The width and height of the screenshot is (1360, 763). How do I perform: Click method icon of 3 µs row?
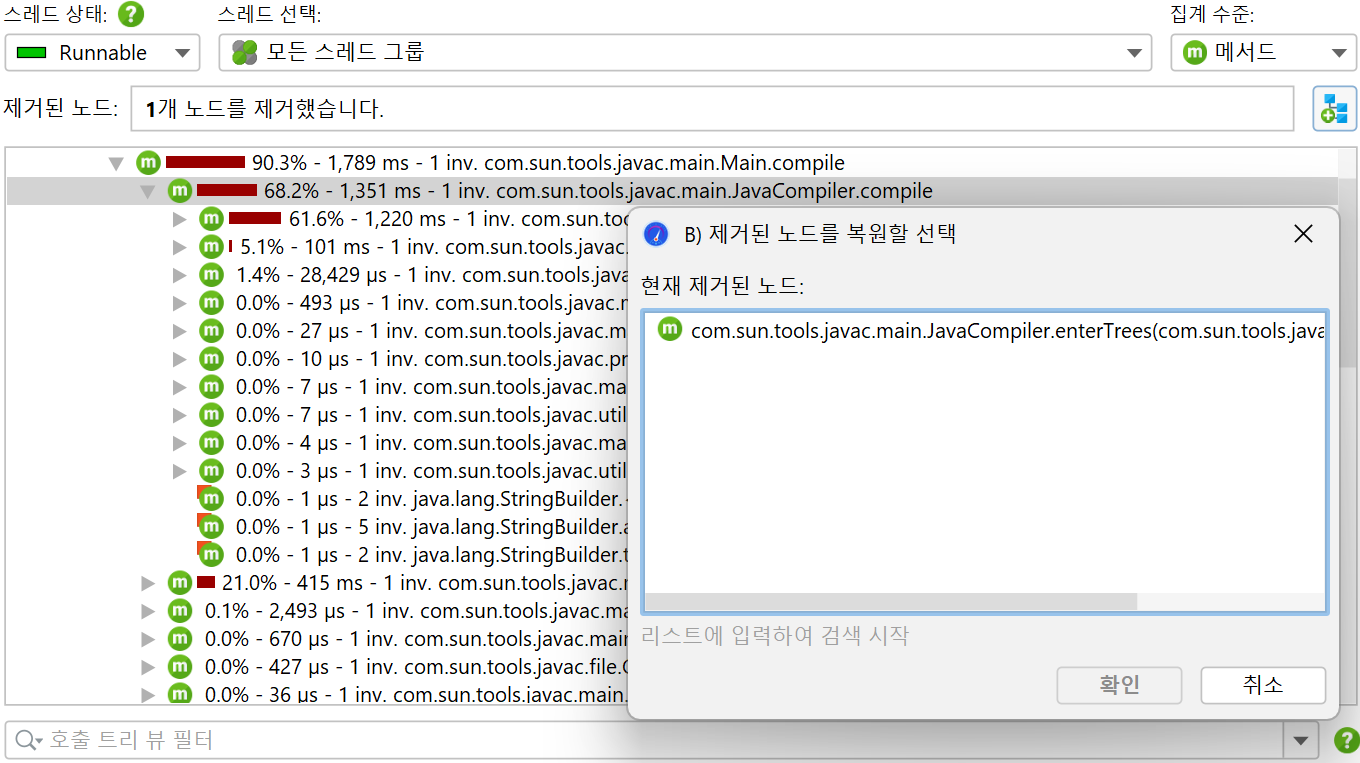click(211, 471)
